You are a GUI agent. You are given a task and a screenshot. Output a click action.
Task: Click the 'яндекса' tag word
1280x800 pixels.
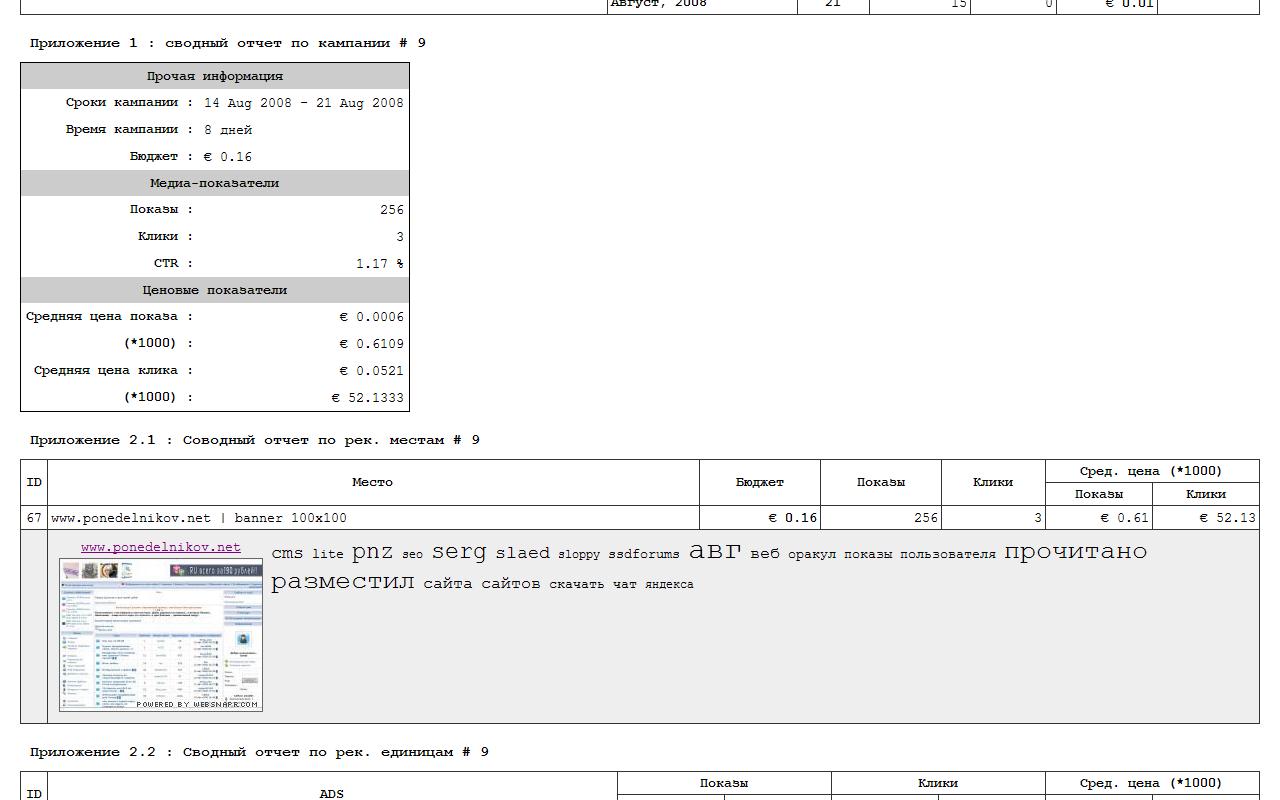click(x=668, y=584)
